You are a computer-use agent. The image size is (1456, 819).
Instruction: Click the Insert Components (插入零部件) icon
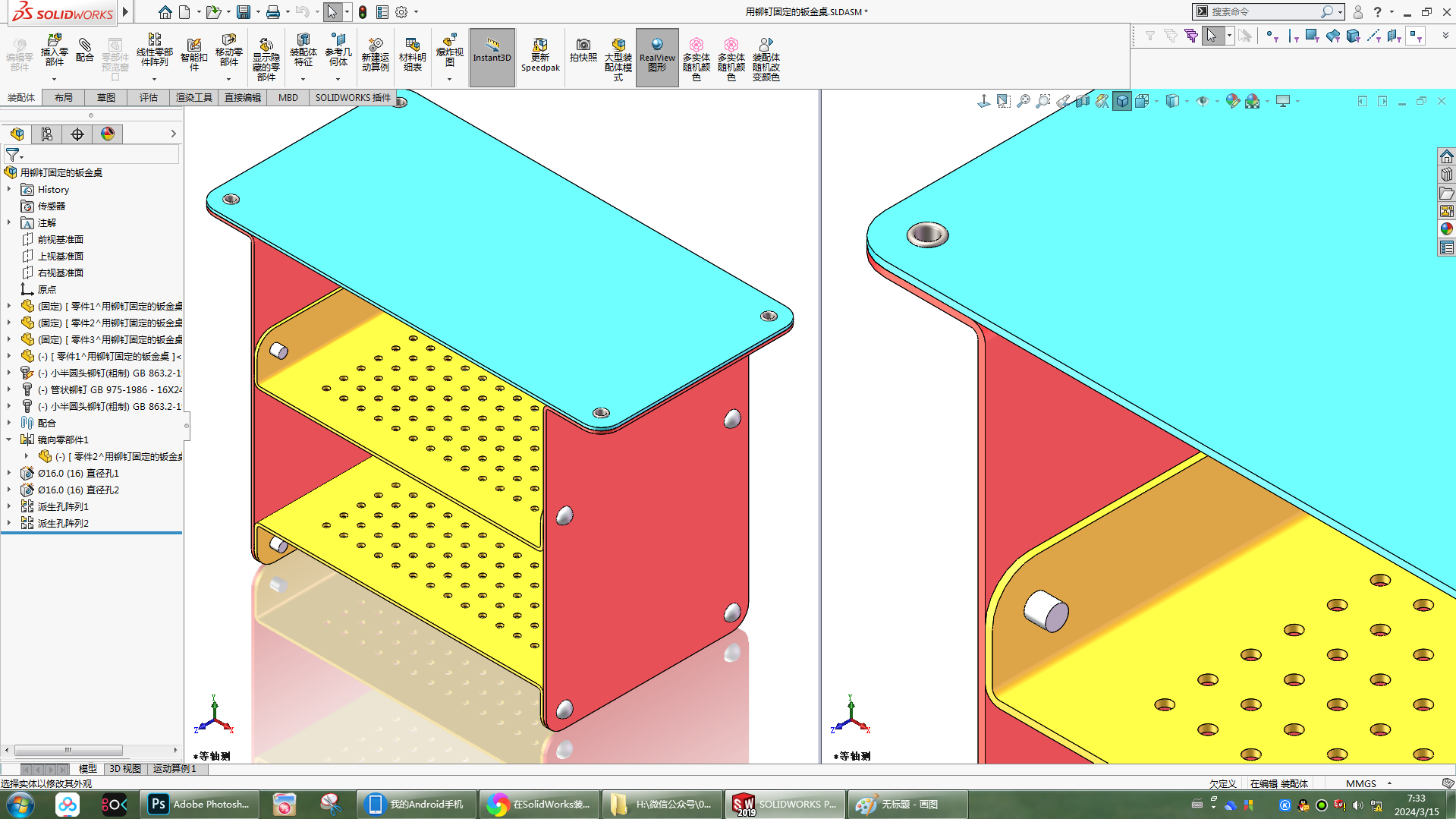point(54,51)
